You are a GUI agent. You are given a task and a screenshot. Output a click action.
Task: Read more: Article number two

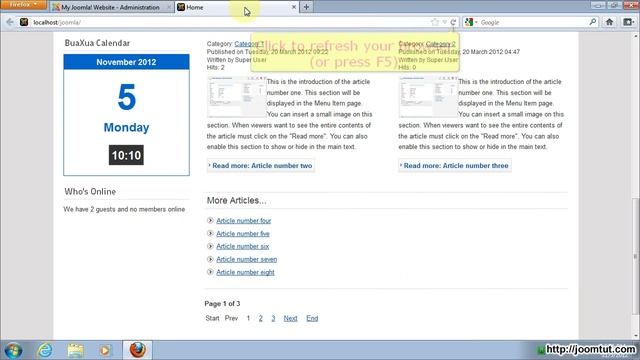click(x=261, y=166)
